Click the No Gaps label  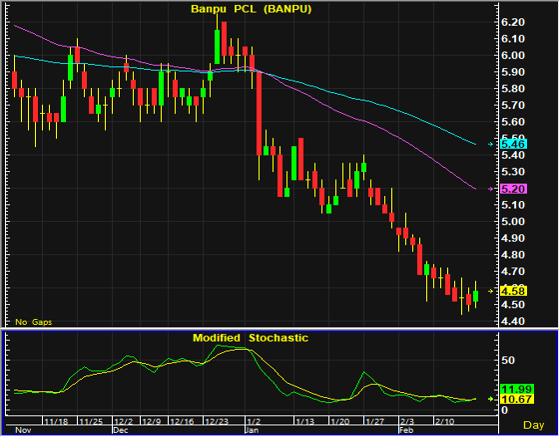(x=34, y=322)
